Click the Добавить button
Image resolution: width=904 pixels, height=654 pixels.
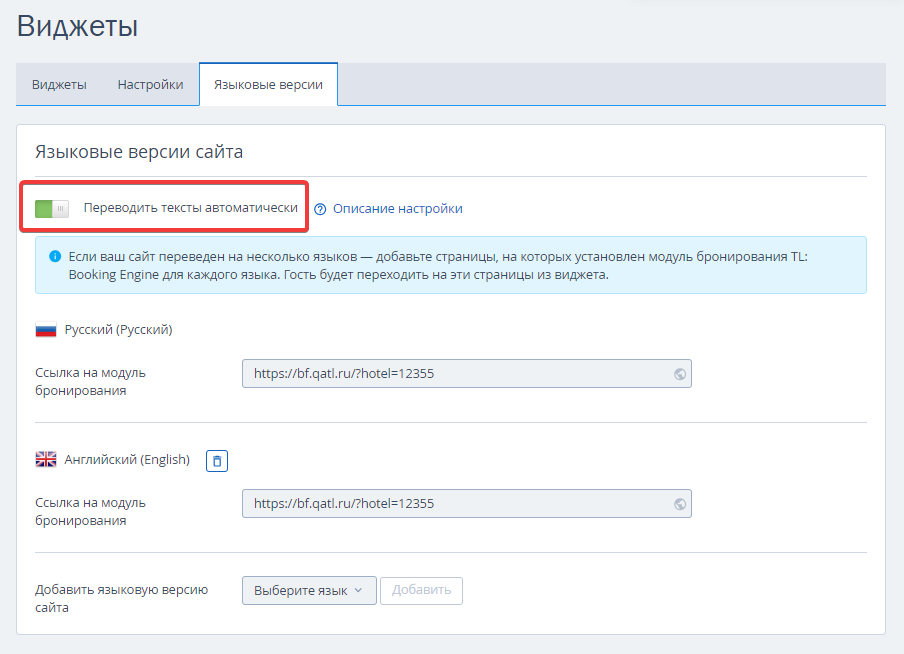click(x=421, y=591)
